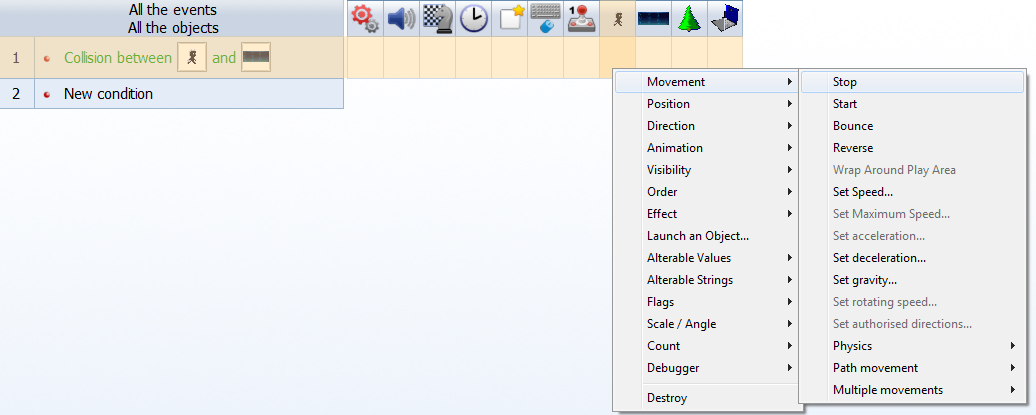Choose Set Speed... action

(912, 192)
